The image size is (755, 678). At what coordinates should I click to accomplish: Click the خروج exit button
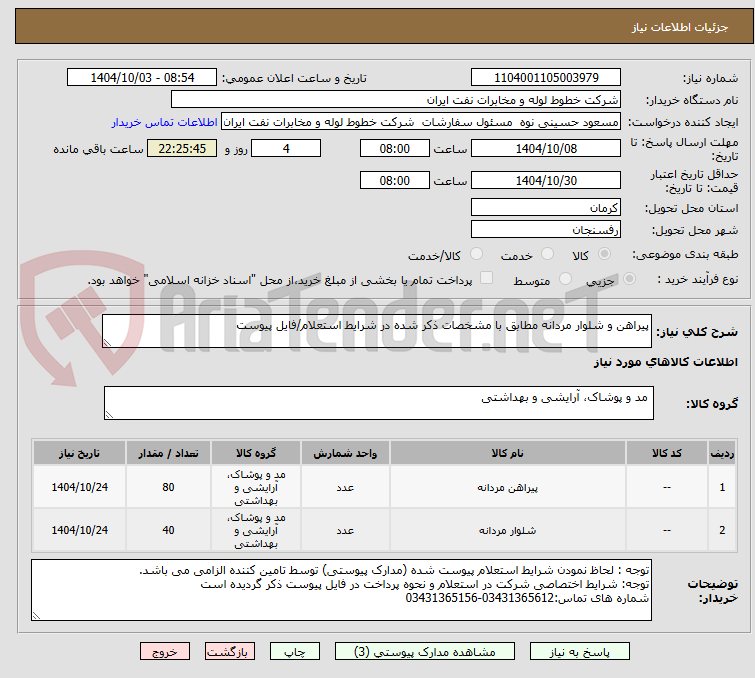click(x=165, y=652)
